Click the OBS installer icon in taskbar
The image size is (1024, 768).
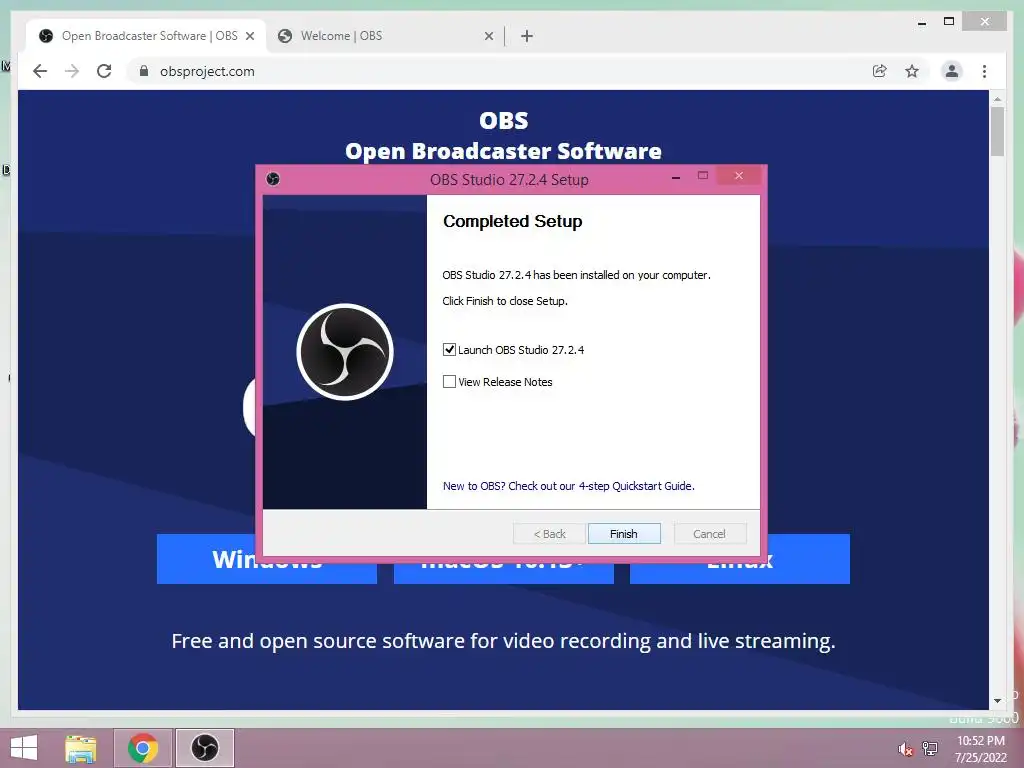coord(204,748)
